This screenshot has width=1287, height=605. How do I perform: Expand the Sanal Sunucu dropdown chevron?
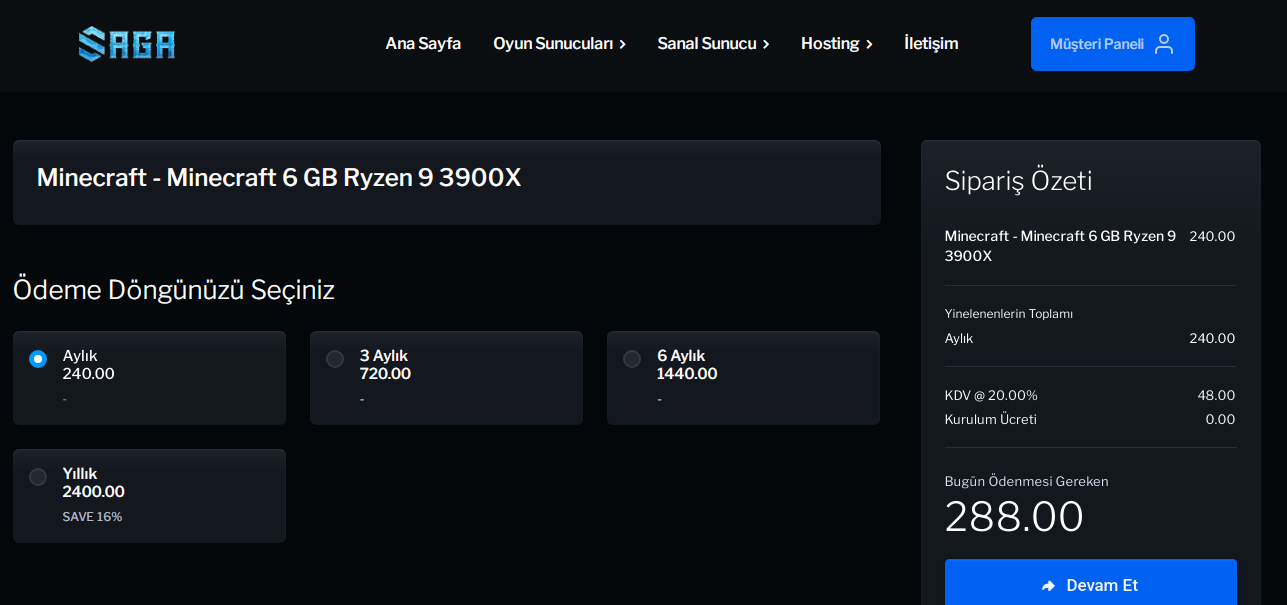click(x=766, y=44)
